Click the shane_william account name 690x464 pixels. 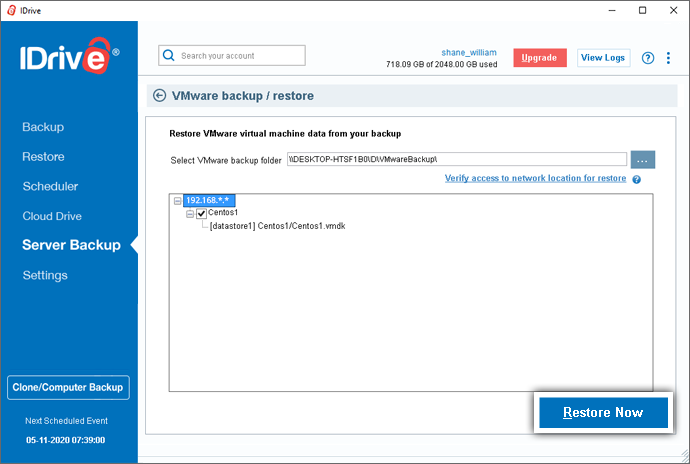tap(469, 52)
